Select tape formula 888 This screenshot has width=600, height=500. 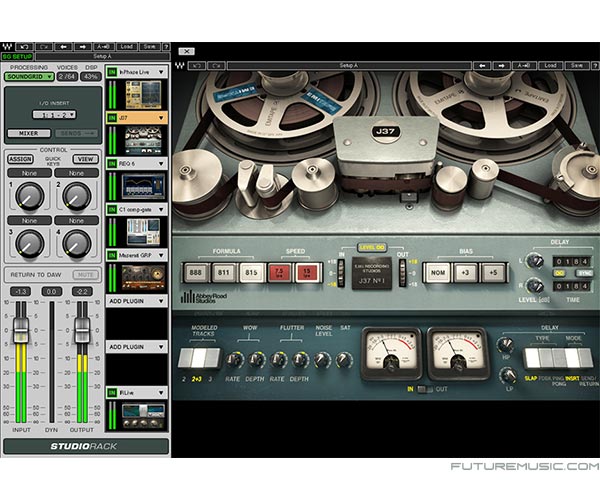tap(196, 273)
